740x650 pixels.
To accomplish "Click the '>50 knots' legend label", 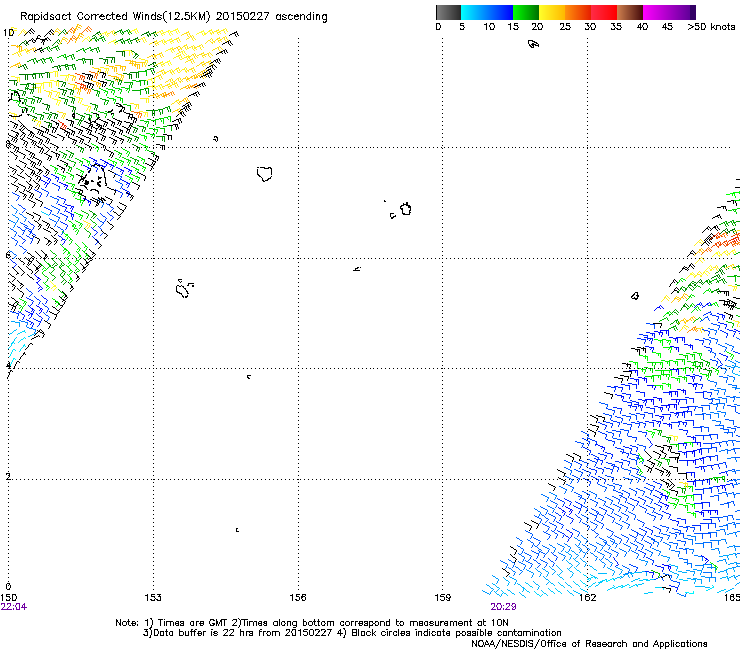I will tap(711, 27).
